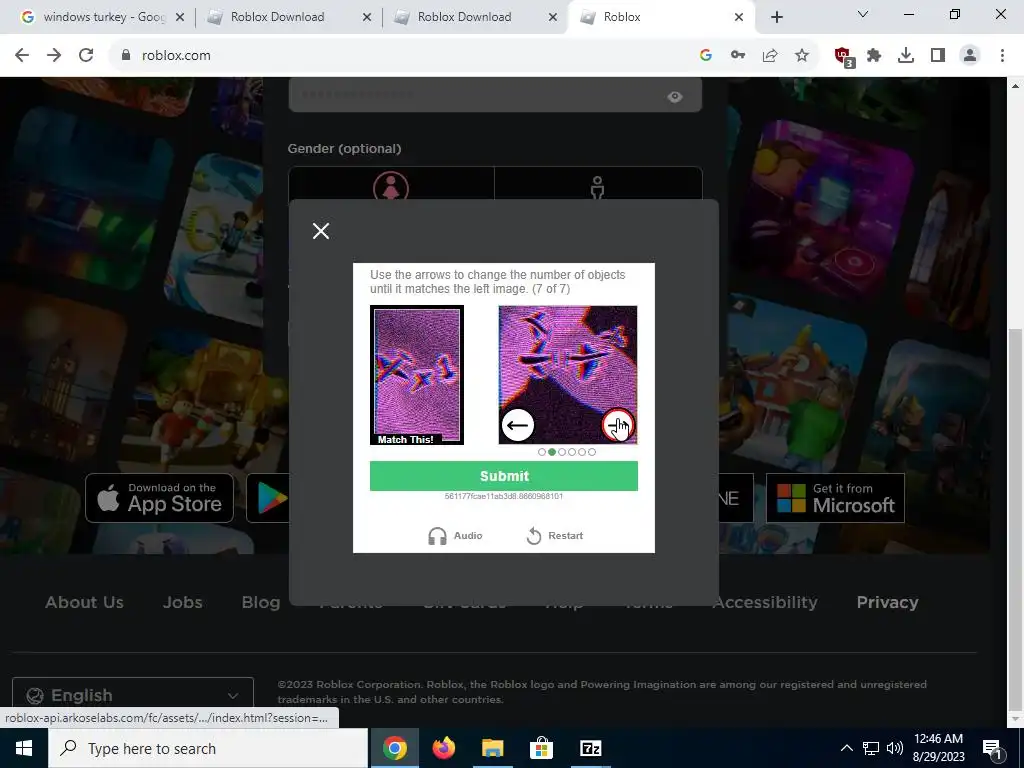Share this page via the share icon

(x=770, y=56)
